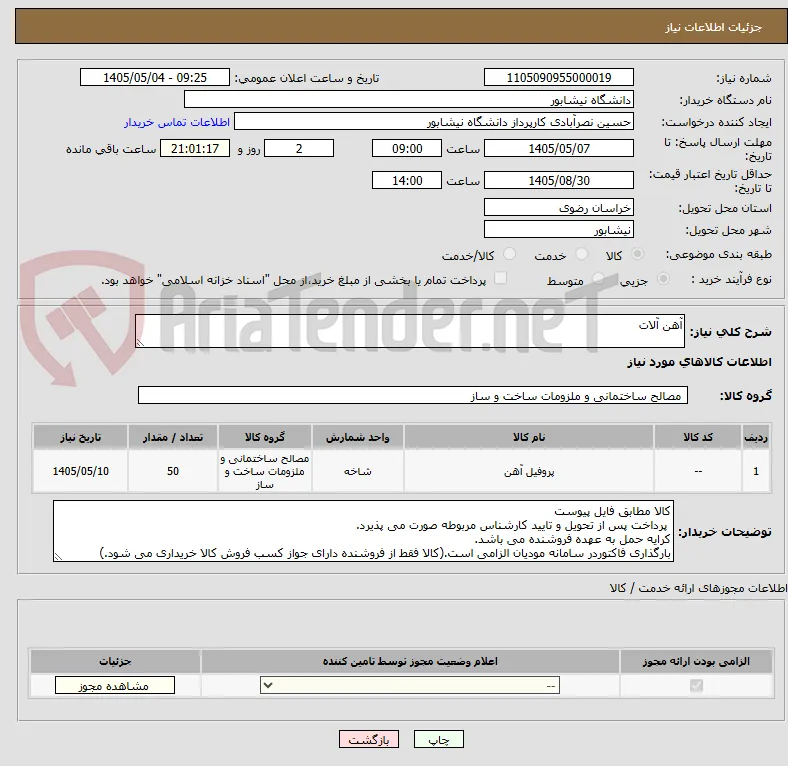The width and height of the screenshot is (788, 766).
Task: Click the buyer name field دانشگاه نیشابور
Action: tap(409, 100)
